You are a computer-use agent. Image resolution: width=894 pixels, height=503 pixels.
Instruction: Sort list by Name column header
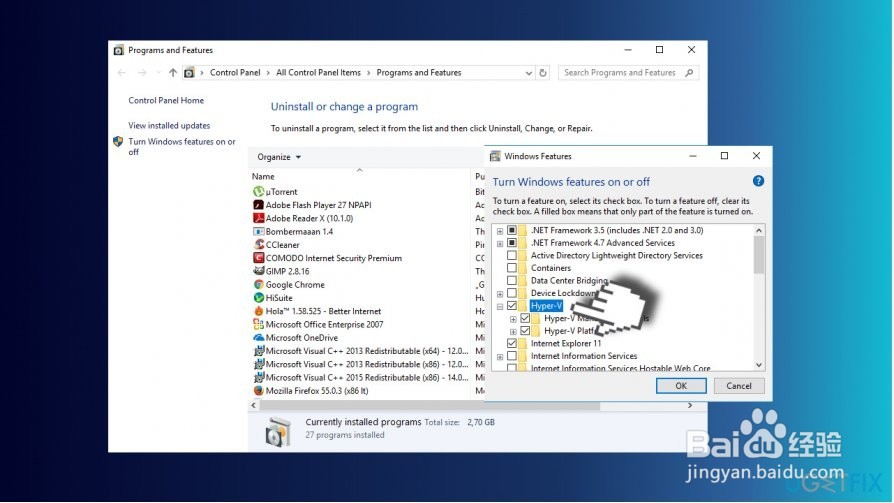(263, 177)
